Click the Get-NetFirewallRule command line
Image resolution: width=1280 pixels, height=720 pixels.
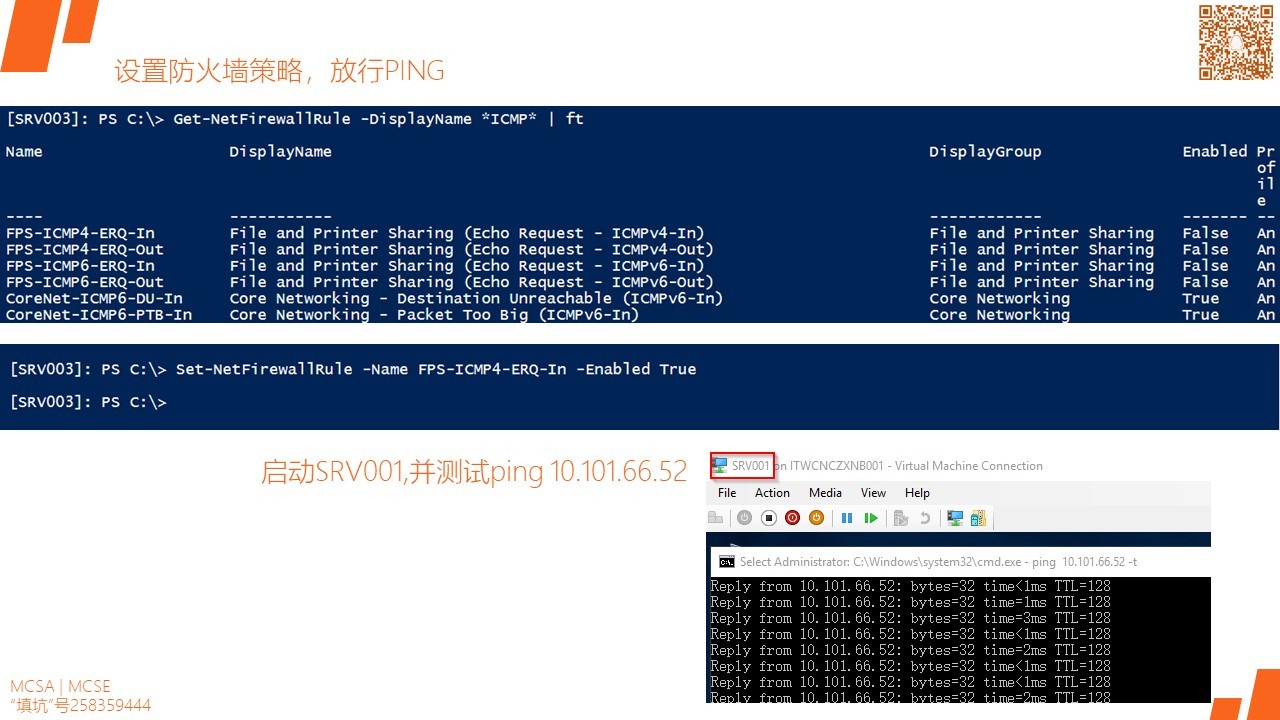pyautogui.click(x=295, y=119)
